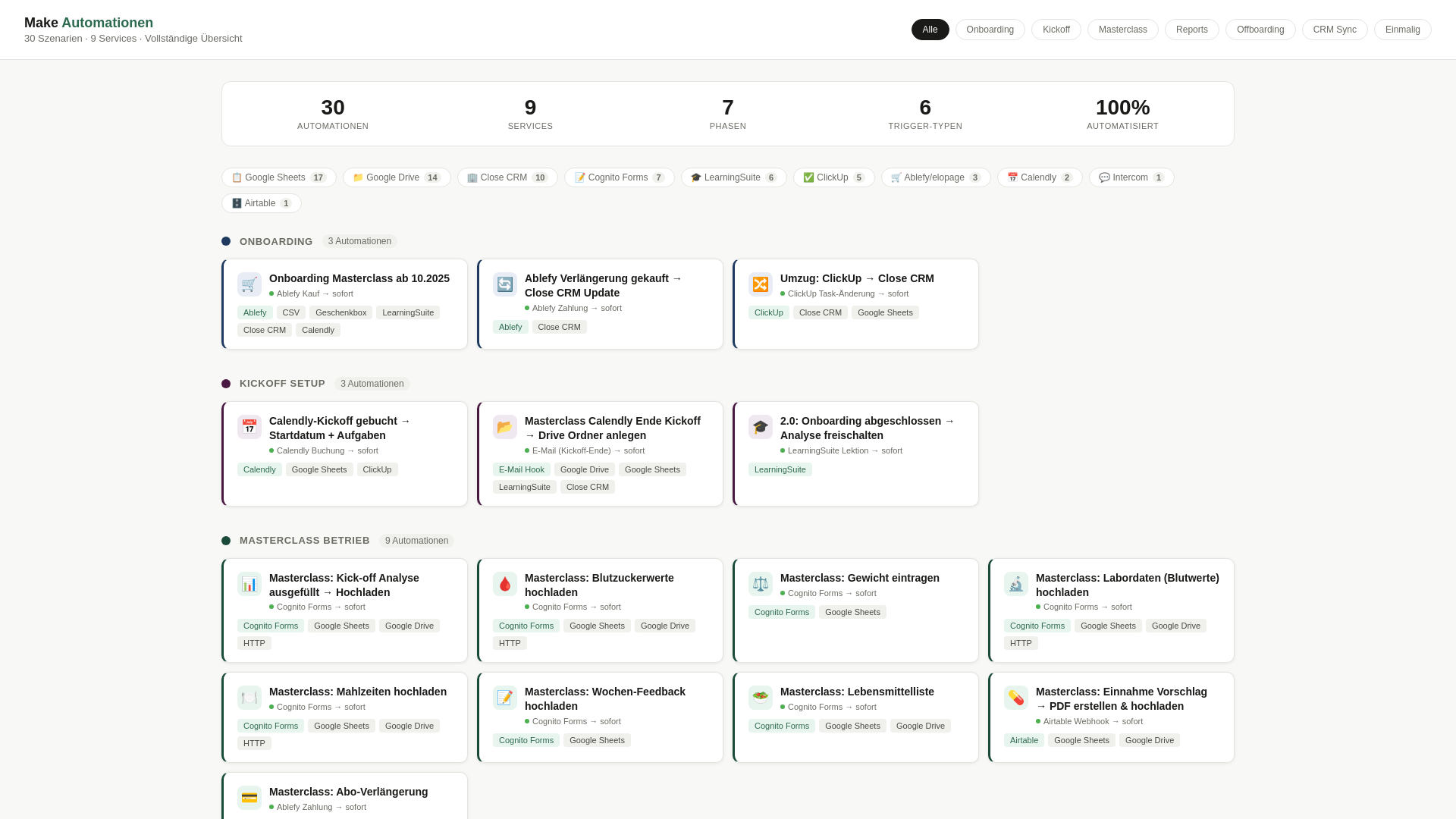
Task: Switch to the Kickoff filter tab
Action: [1056, 30]
